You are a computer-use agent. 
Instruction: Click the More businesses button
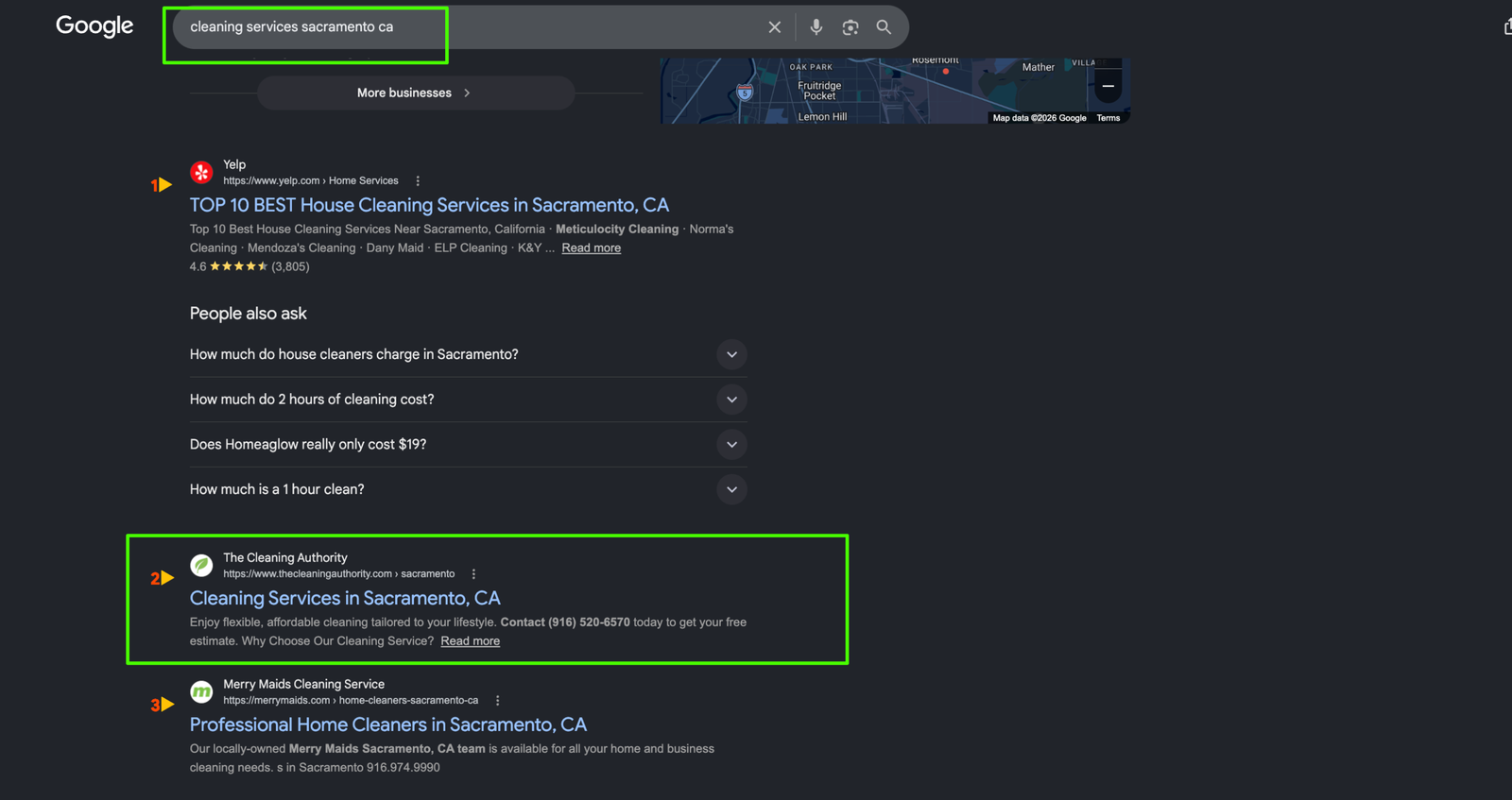(x=416, y=93)
